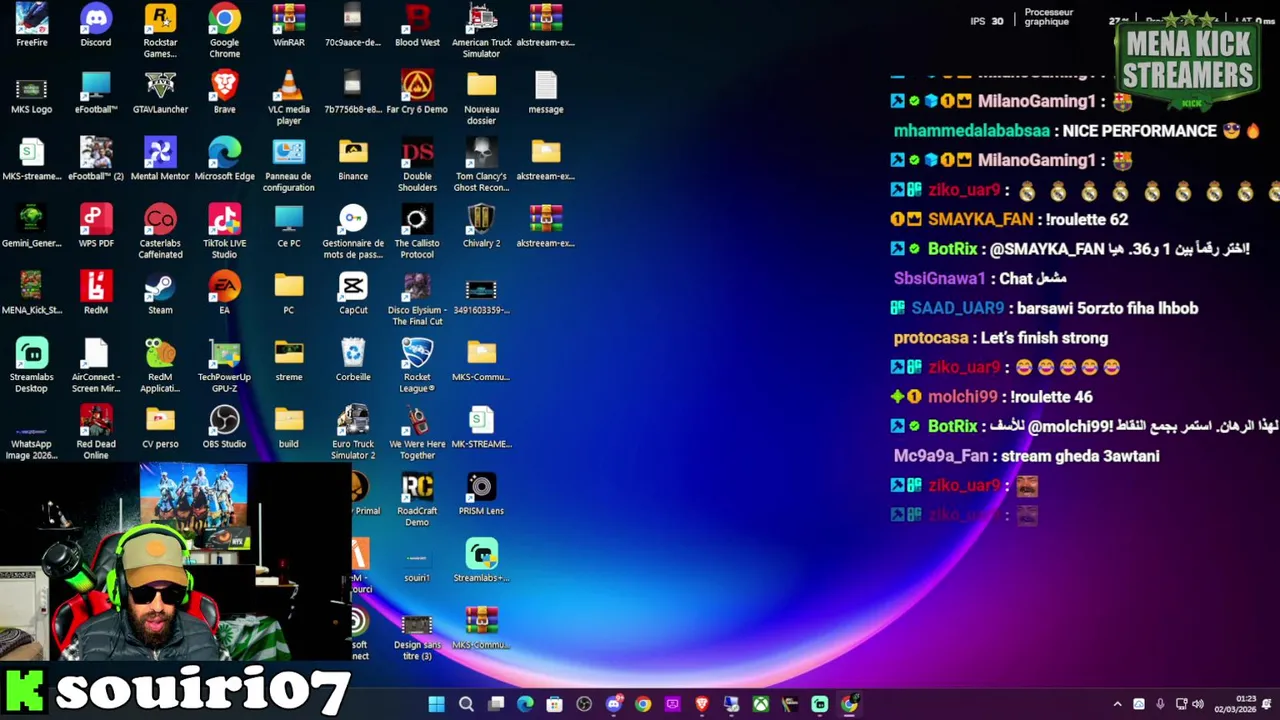Select the Far Cry 6 Demo icon

[417, 92]
